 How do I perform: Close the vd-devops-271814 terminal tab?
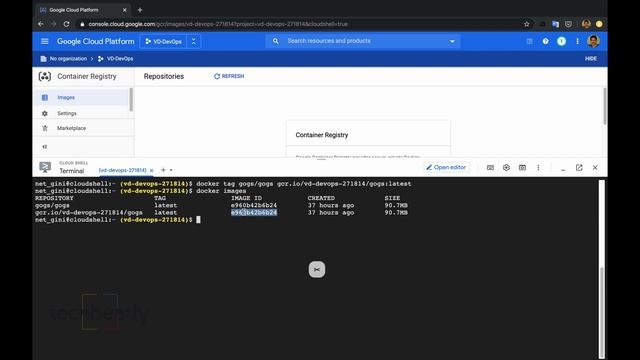[x=151, y=171]
